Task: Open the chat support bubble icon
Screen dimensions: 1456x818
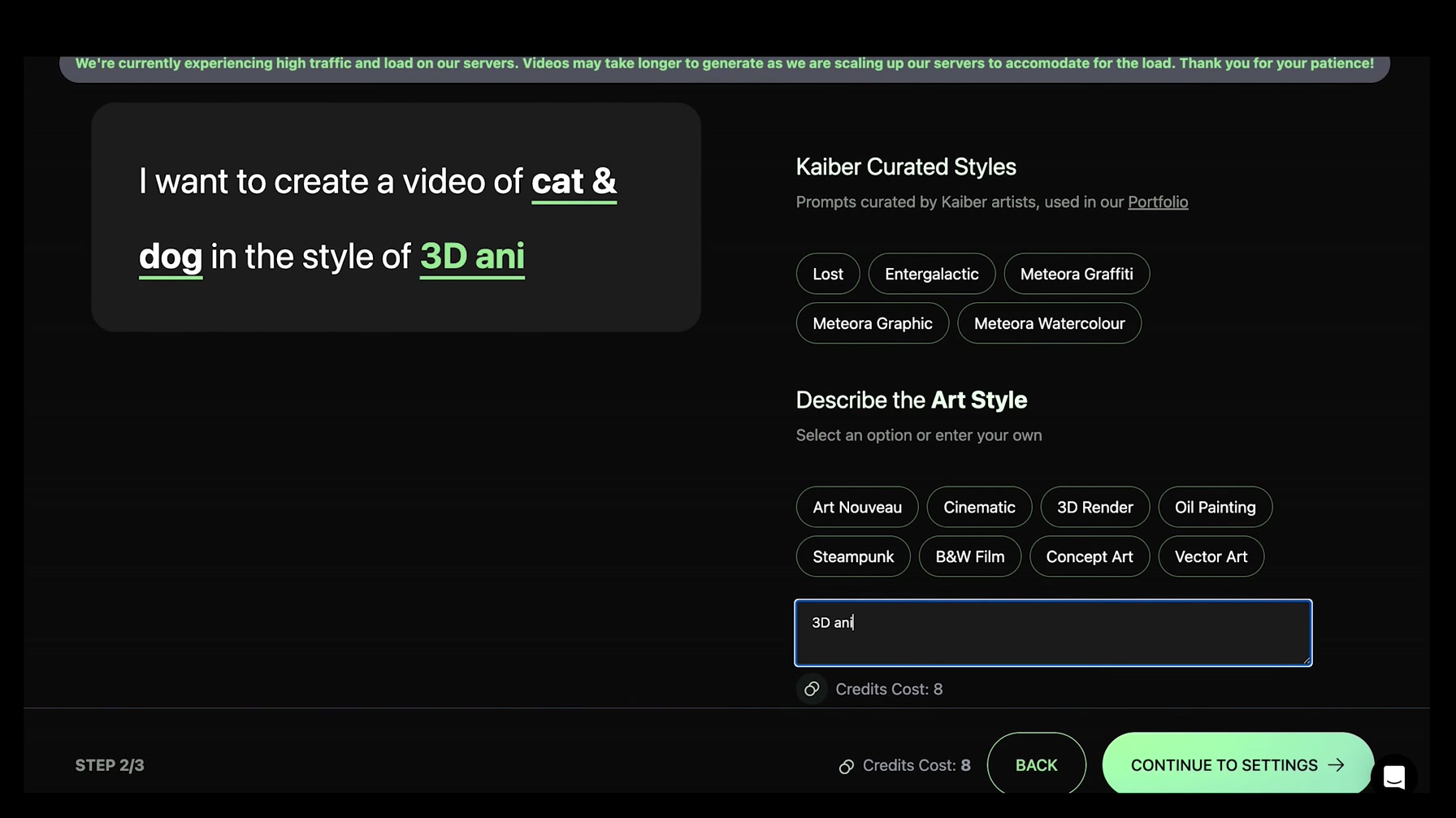Action: point(1394,777)
